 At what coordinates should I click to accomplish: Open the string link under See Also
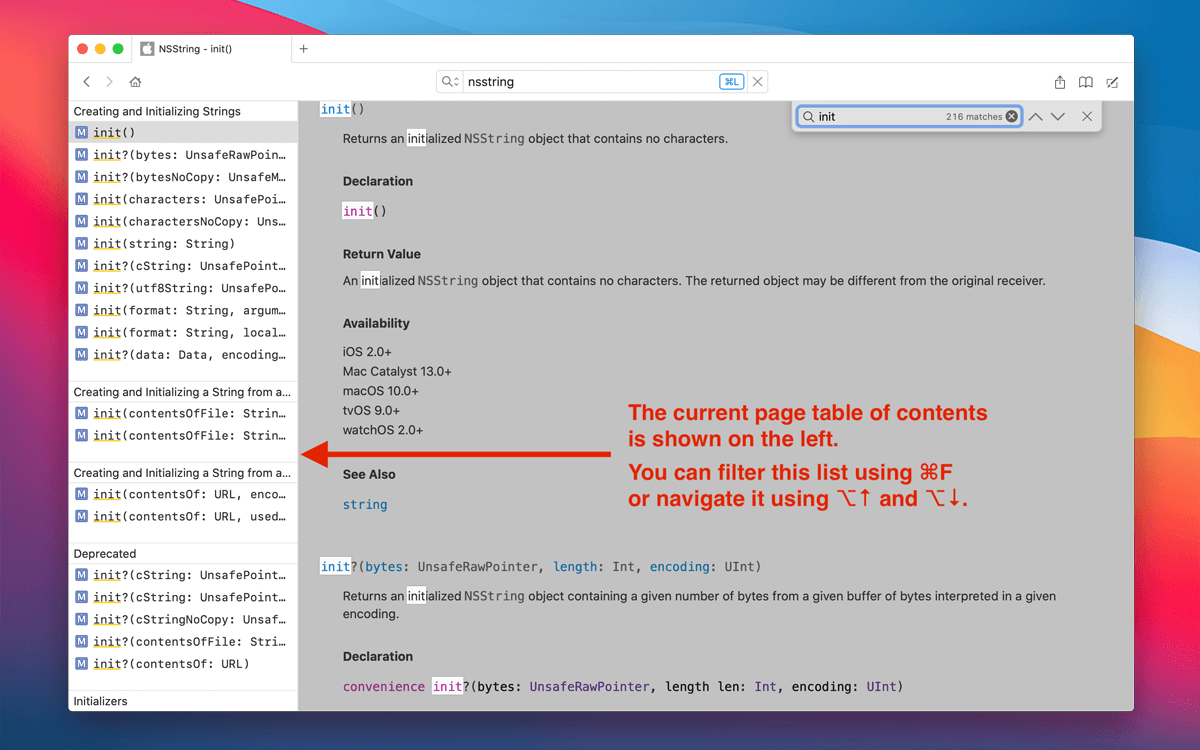point(365,505)
